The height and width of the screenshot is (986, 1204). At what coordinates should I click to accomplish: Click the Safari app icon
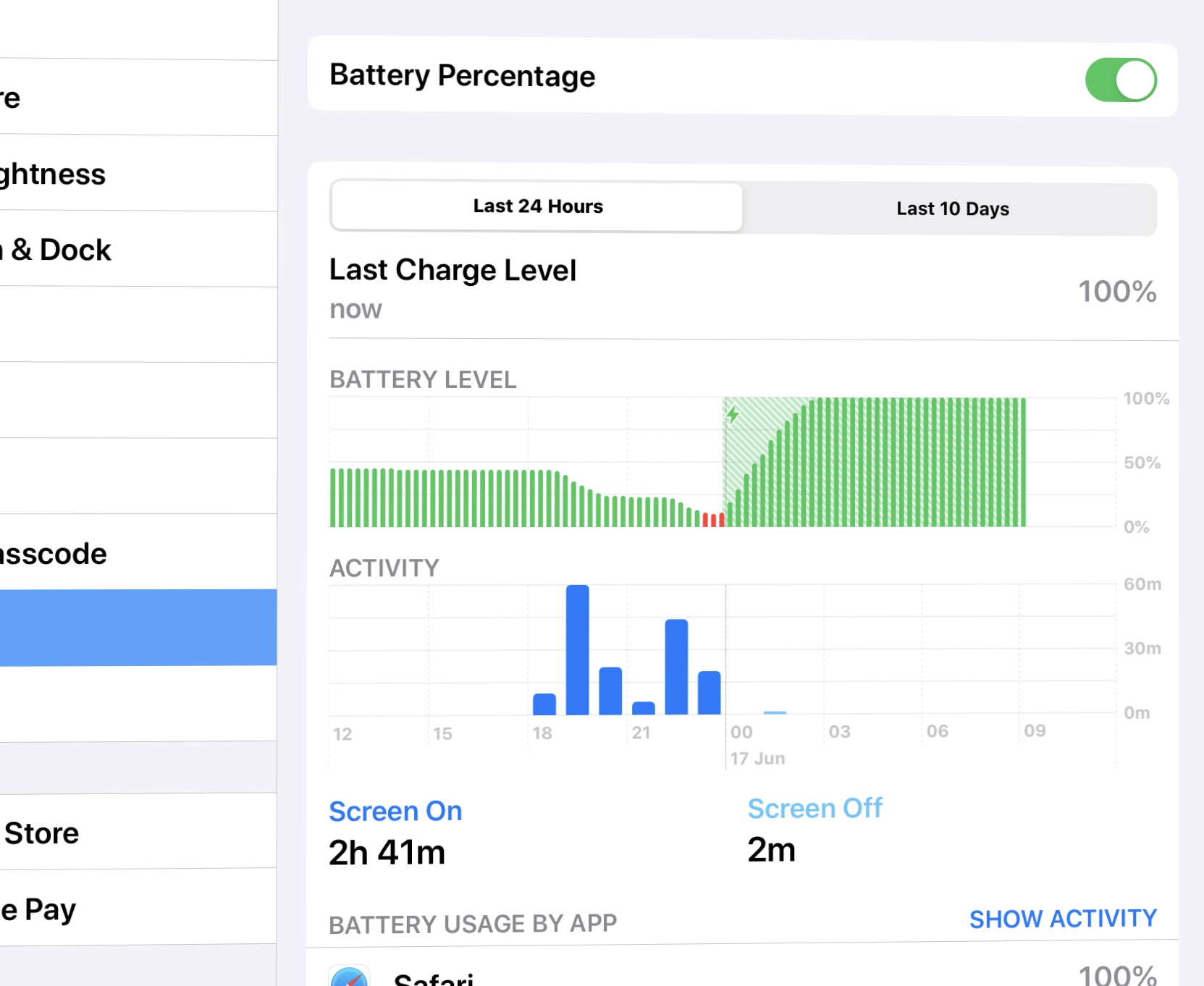click(x=350, y=977)
